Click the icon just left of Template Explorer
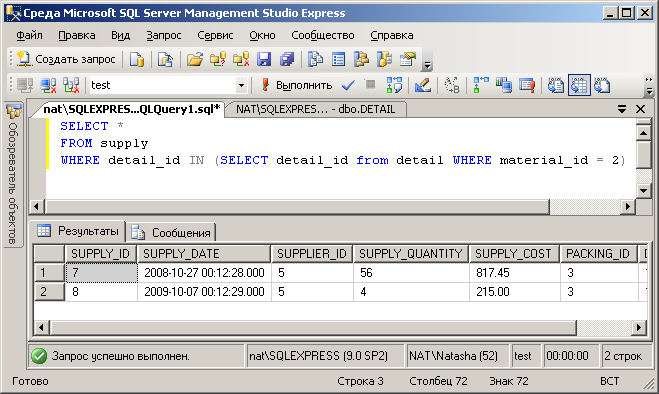This screenshot has height=394, width=659. (x=361, y=59)
